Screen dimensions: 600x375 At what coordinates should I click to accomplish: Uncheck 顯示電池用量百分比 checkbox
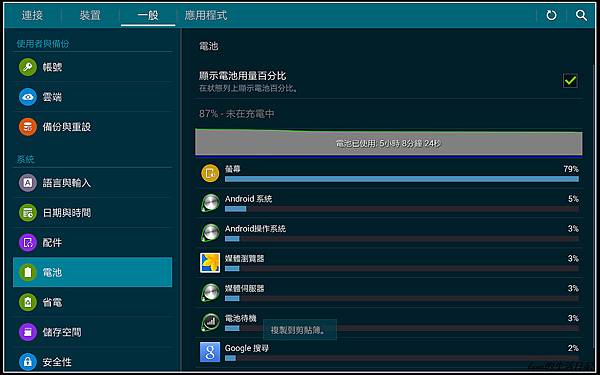point(570,81)
